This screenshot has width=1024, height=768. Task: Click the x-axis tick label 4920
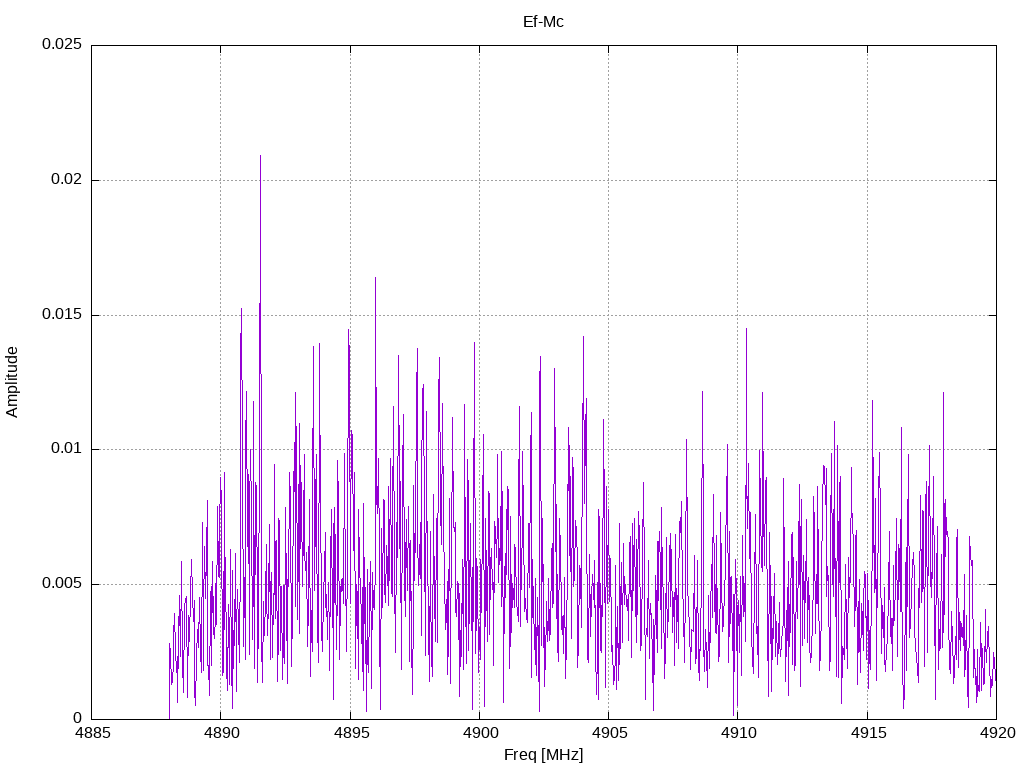coord(997,733)
